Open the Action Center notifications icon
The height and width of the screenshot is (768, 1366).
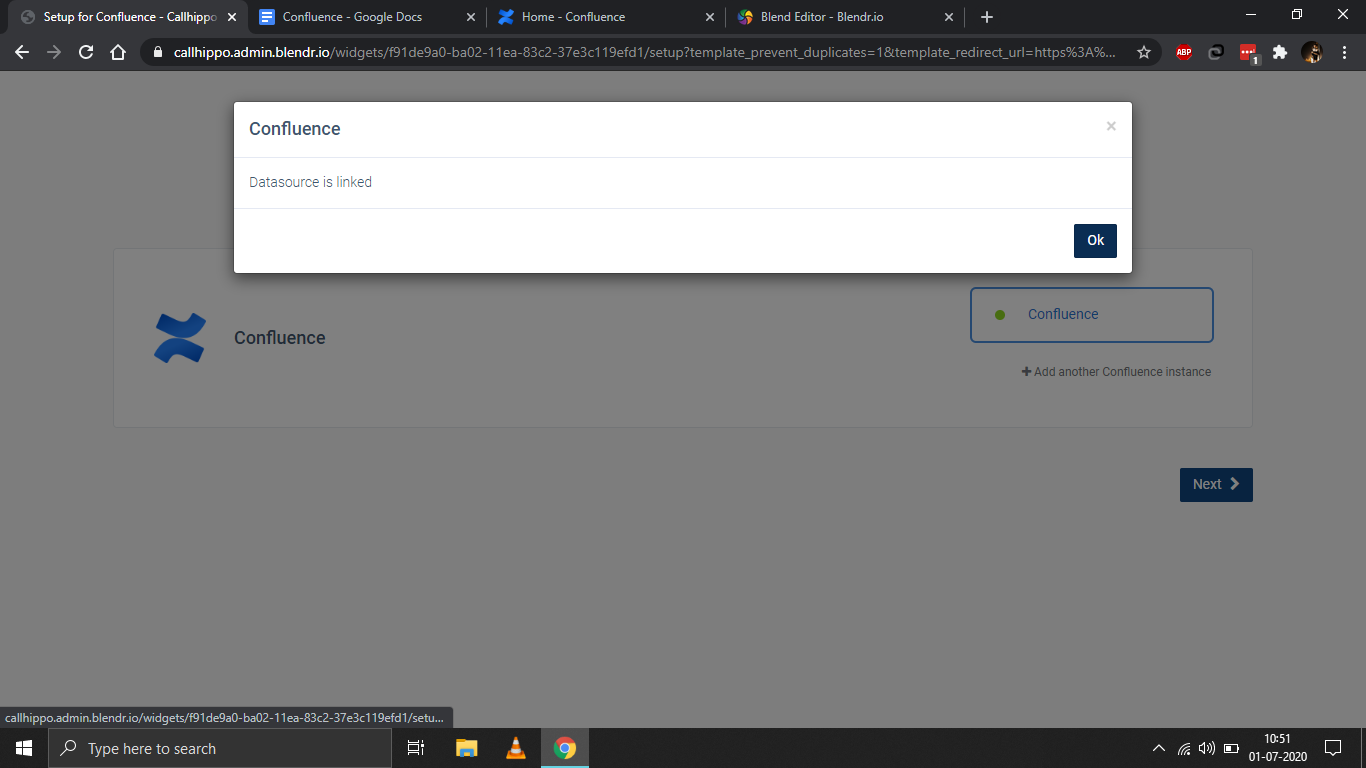[x=1332, y=748]
